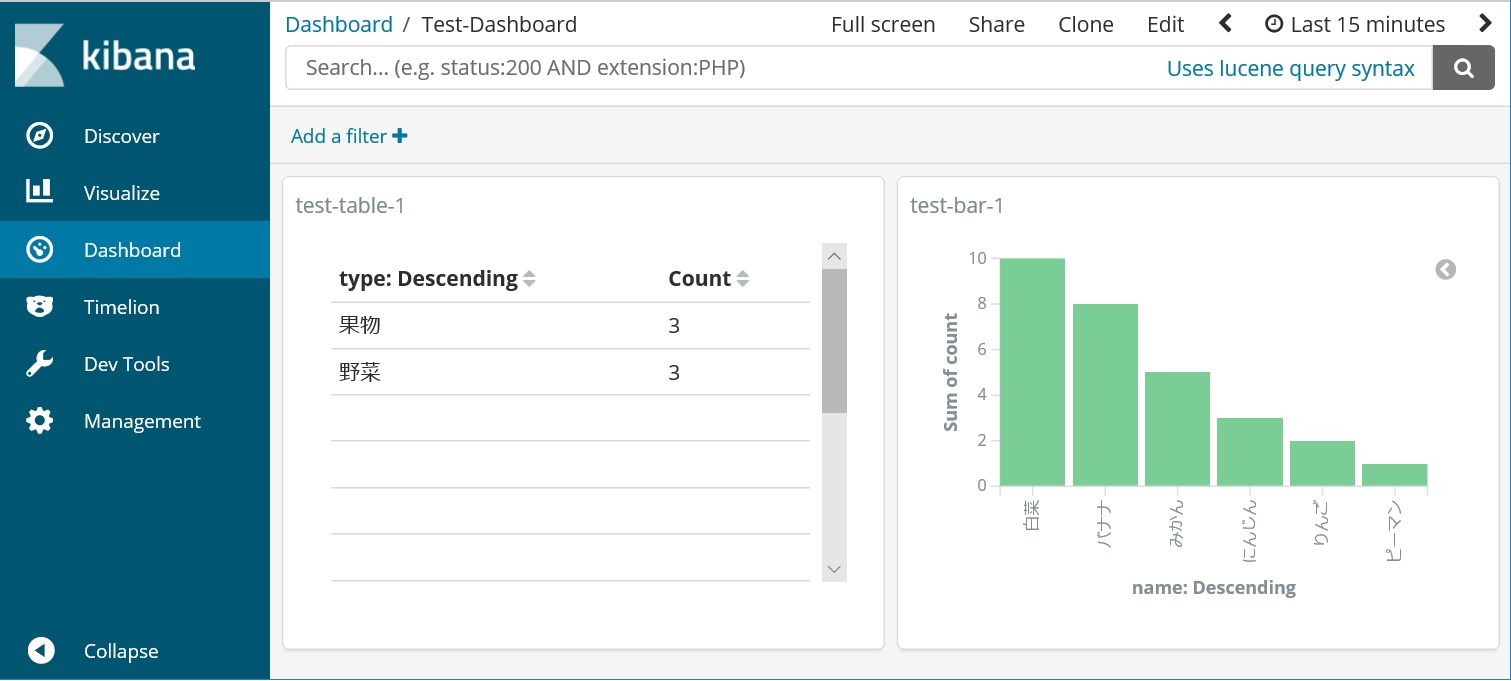Open the Discover section from the sidebar
Screen dimensions: 1511x681
point(120,136)
